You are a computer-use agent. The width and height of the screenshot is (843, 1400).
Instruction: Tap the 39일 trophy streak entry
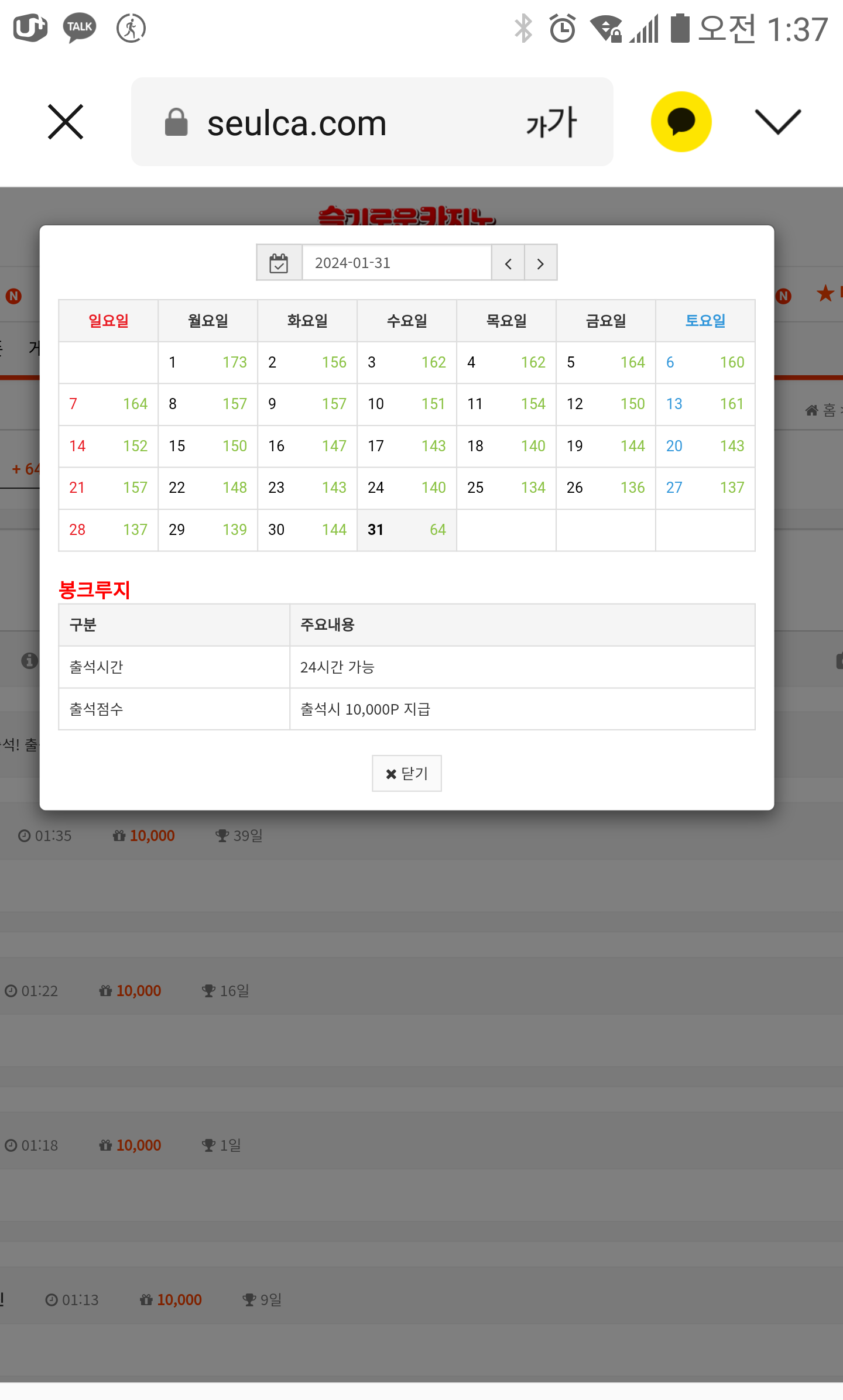click(x=239, y=836)
